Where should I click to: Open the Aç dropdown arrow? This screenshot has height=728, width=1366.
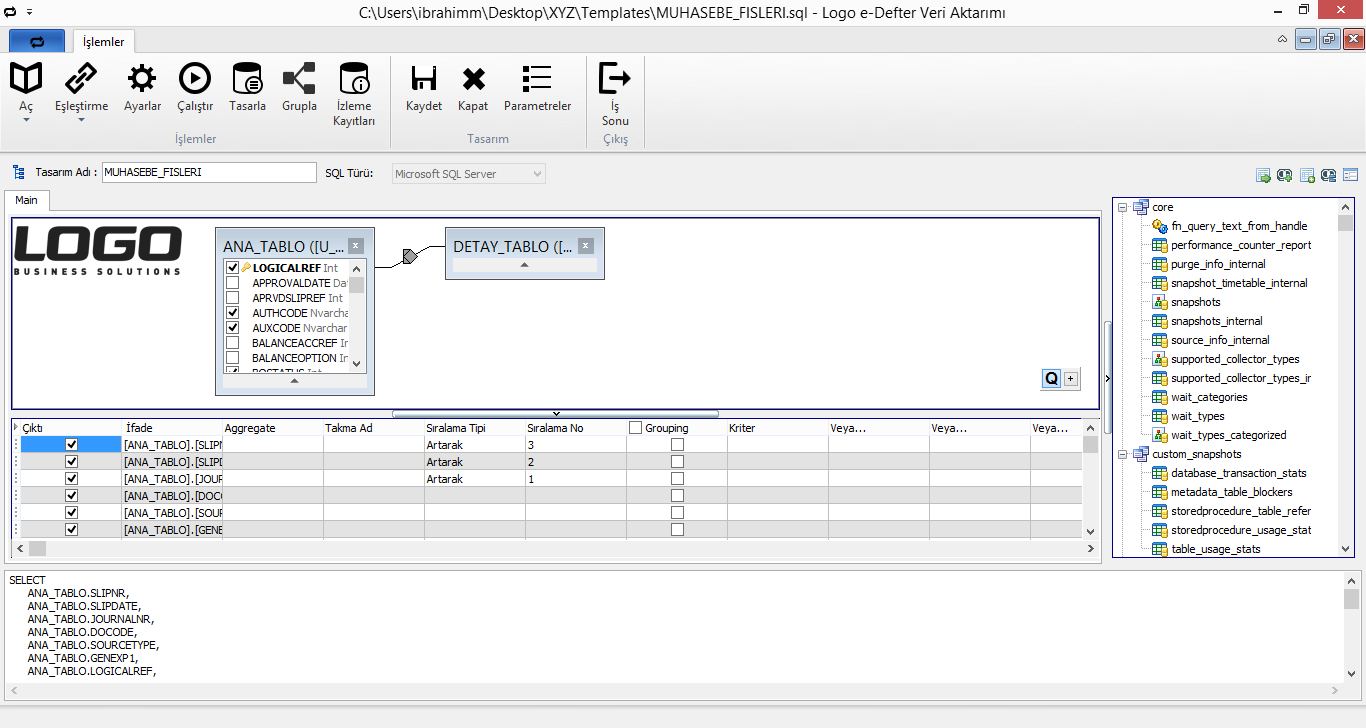26,120
